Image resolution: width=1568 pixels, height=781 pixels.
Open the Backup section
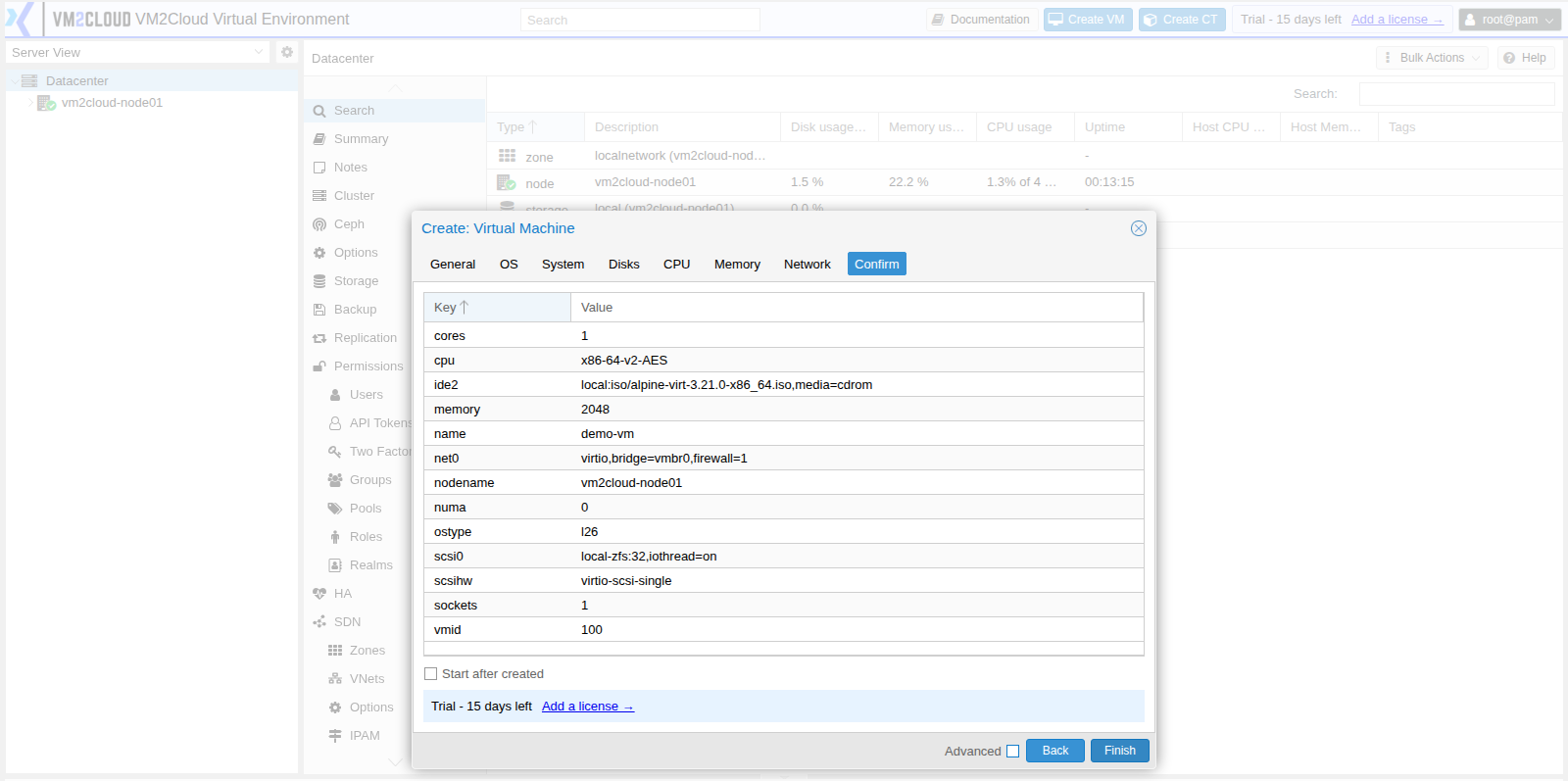tap(355, 310)
